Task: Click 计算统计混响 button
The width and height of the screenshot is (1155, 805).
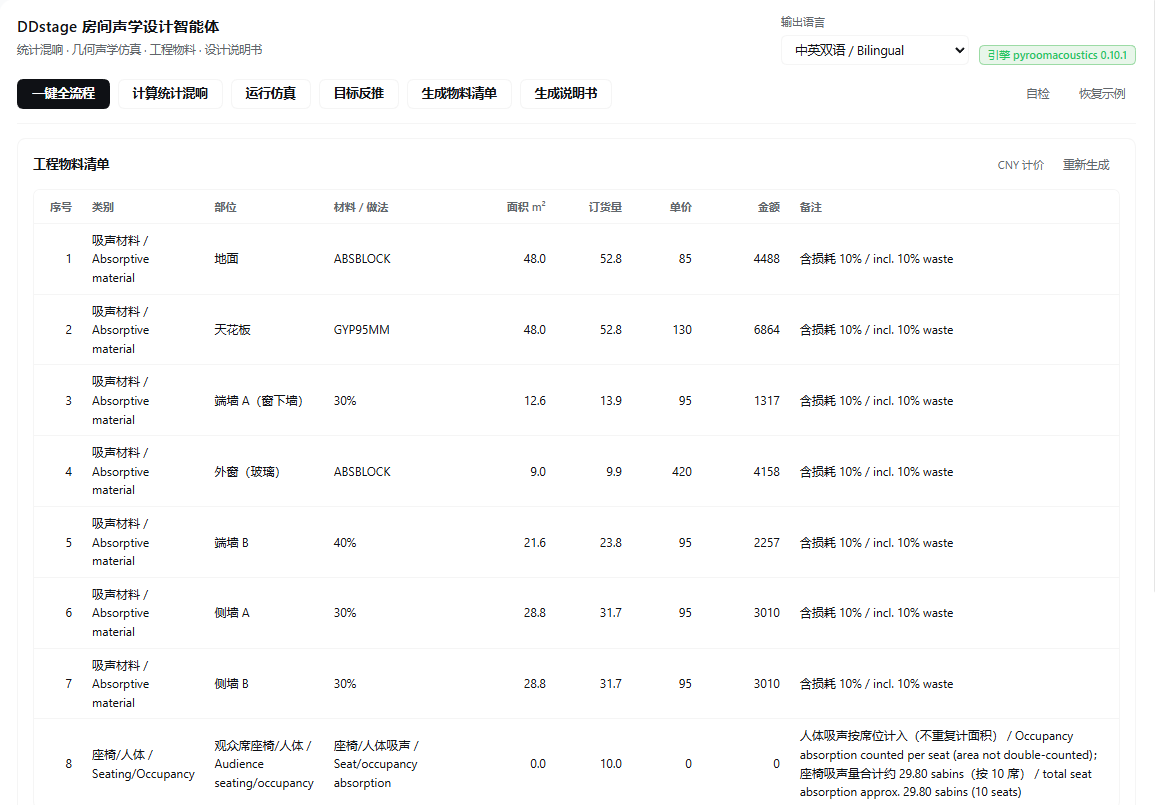Action: coord(170,94)
